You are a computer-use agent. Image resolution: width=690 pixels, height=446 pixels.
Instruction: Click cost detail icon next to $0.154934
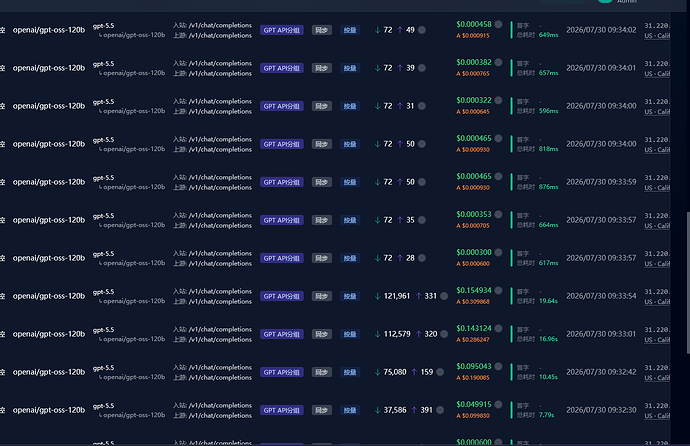pyautogui.click(x=498, y=290)
